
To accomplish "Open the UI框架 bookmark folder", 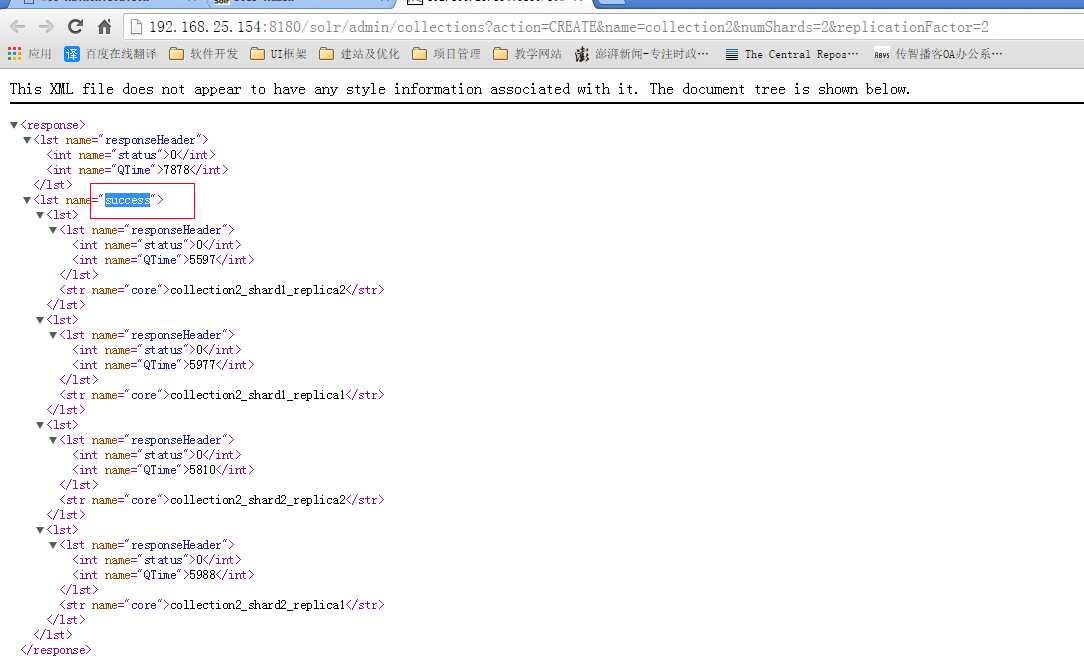I will coord(278,54).
